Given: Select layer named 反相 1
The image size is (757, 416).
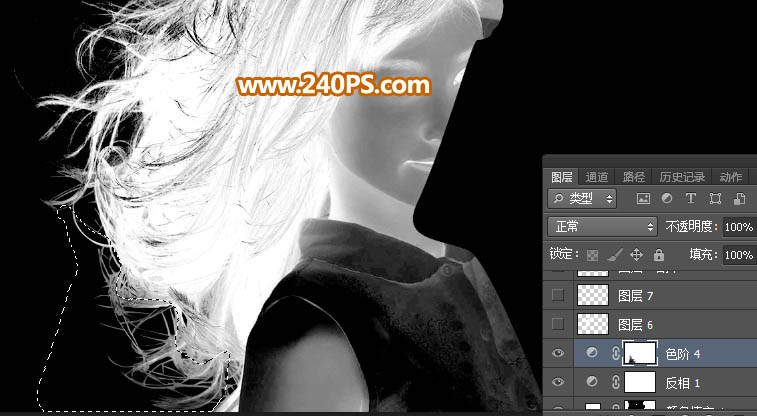Looking at the screenshot, I should click(682, 383).
